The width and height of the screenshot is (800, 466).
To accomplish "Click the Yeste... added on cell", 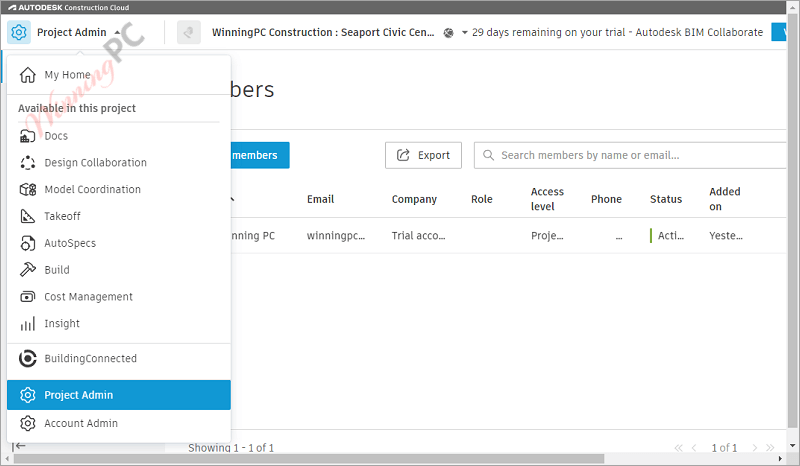I will [x=726, y=236].
